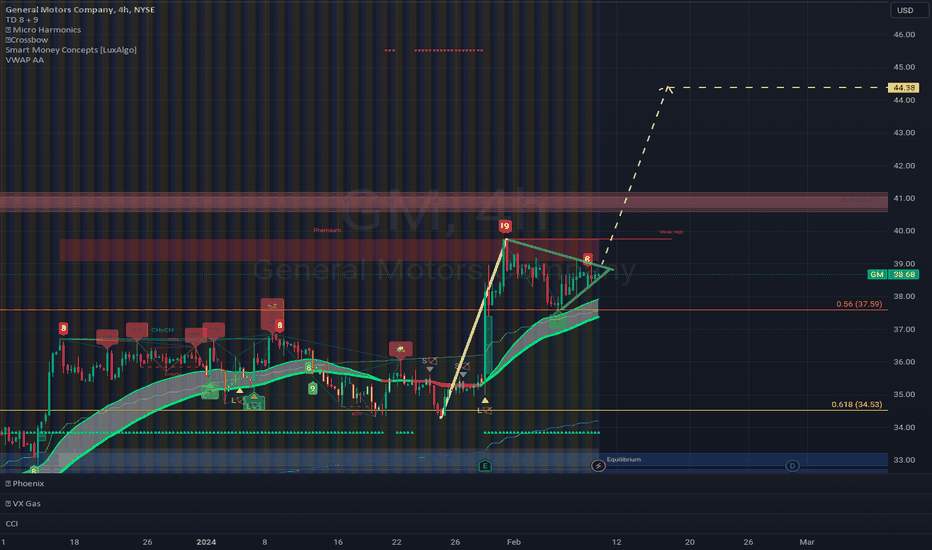Click the green earnings E marker
This screenshot has width=932, height=550.
click(x=485, y=466)
